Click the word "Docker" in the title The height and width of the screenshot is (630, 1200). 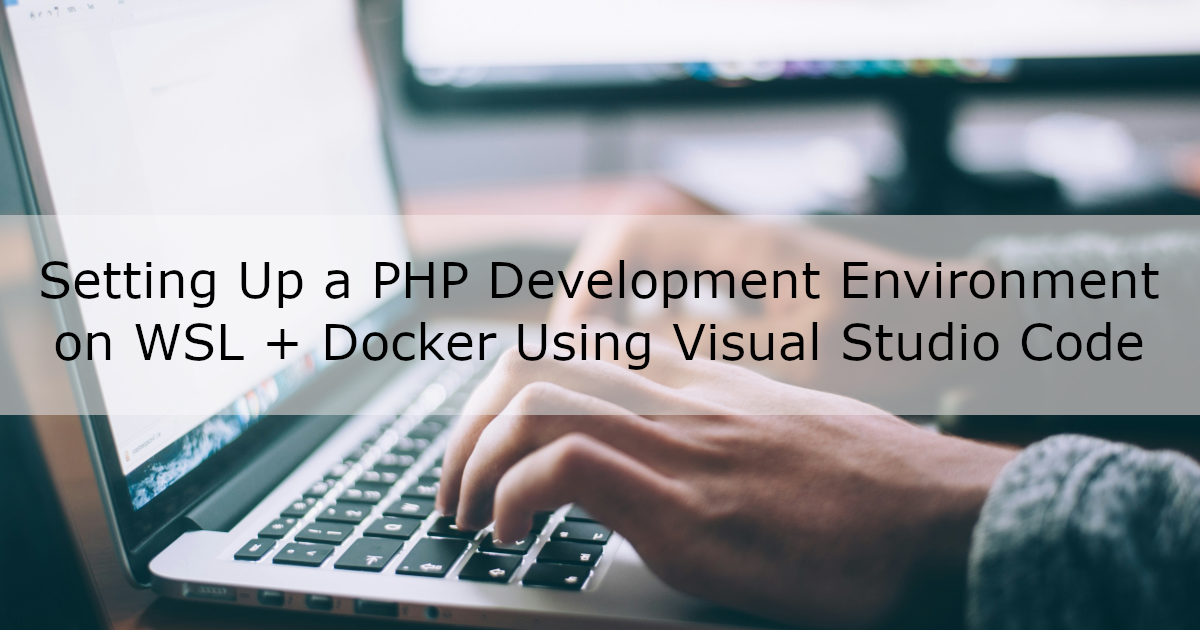click(x=410, y=344)
